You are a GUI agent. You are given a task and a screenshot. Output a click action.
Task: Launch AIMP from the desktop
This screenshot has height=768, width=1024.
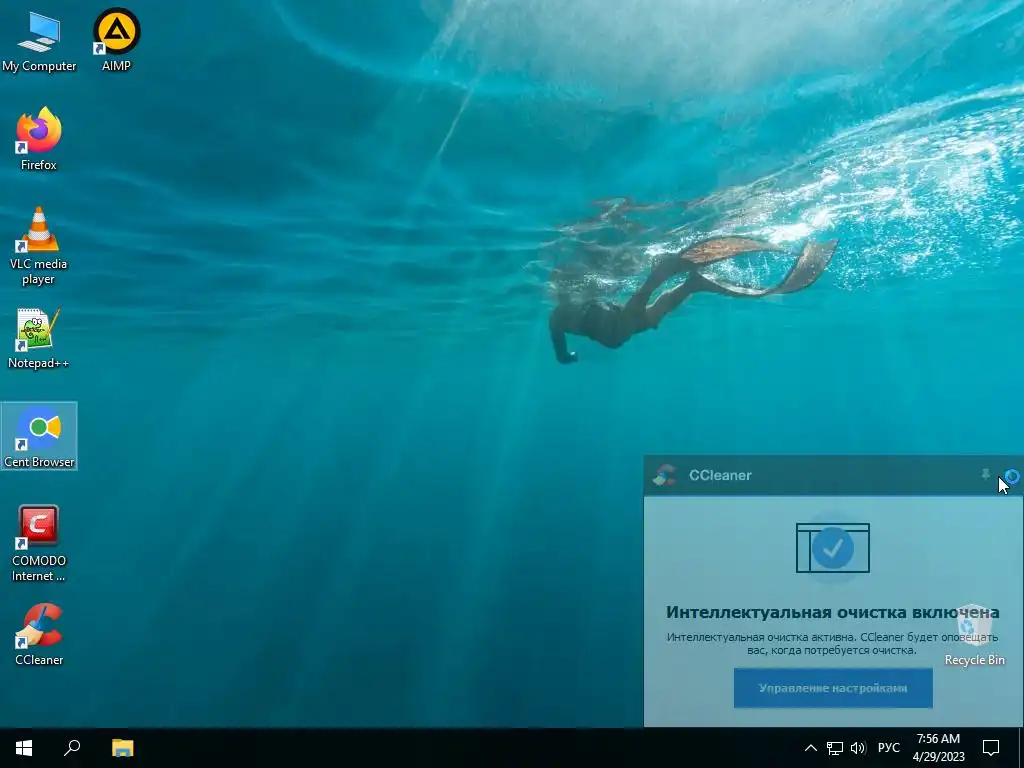[116, 39]
